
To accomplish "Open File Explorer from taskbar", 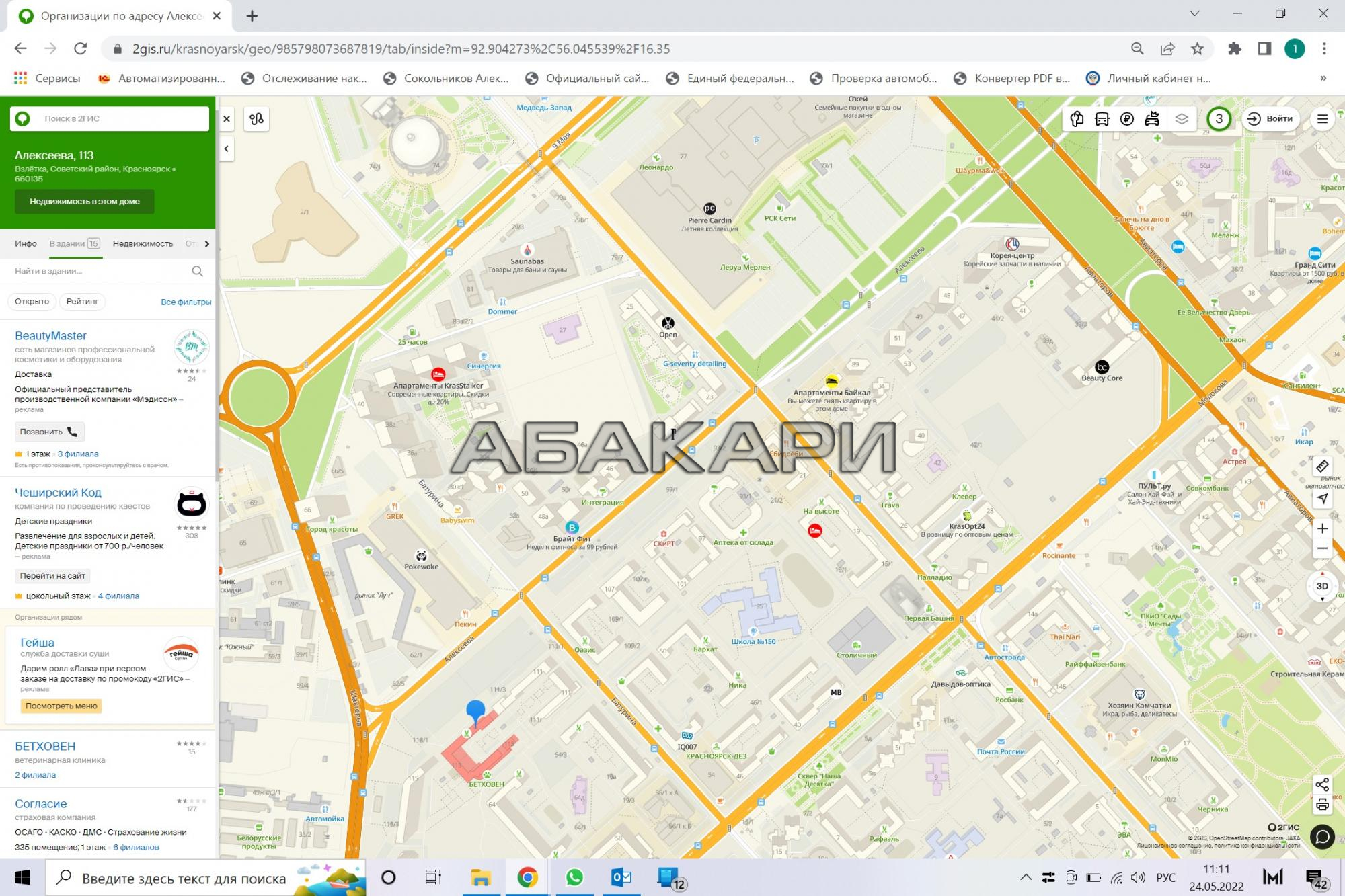I will [480, 877].
